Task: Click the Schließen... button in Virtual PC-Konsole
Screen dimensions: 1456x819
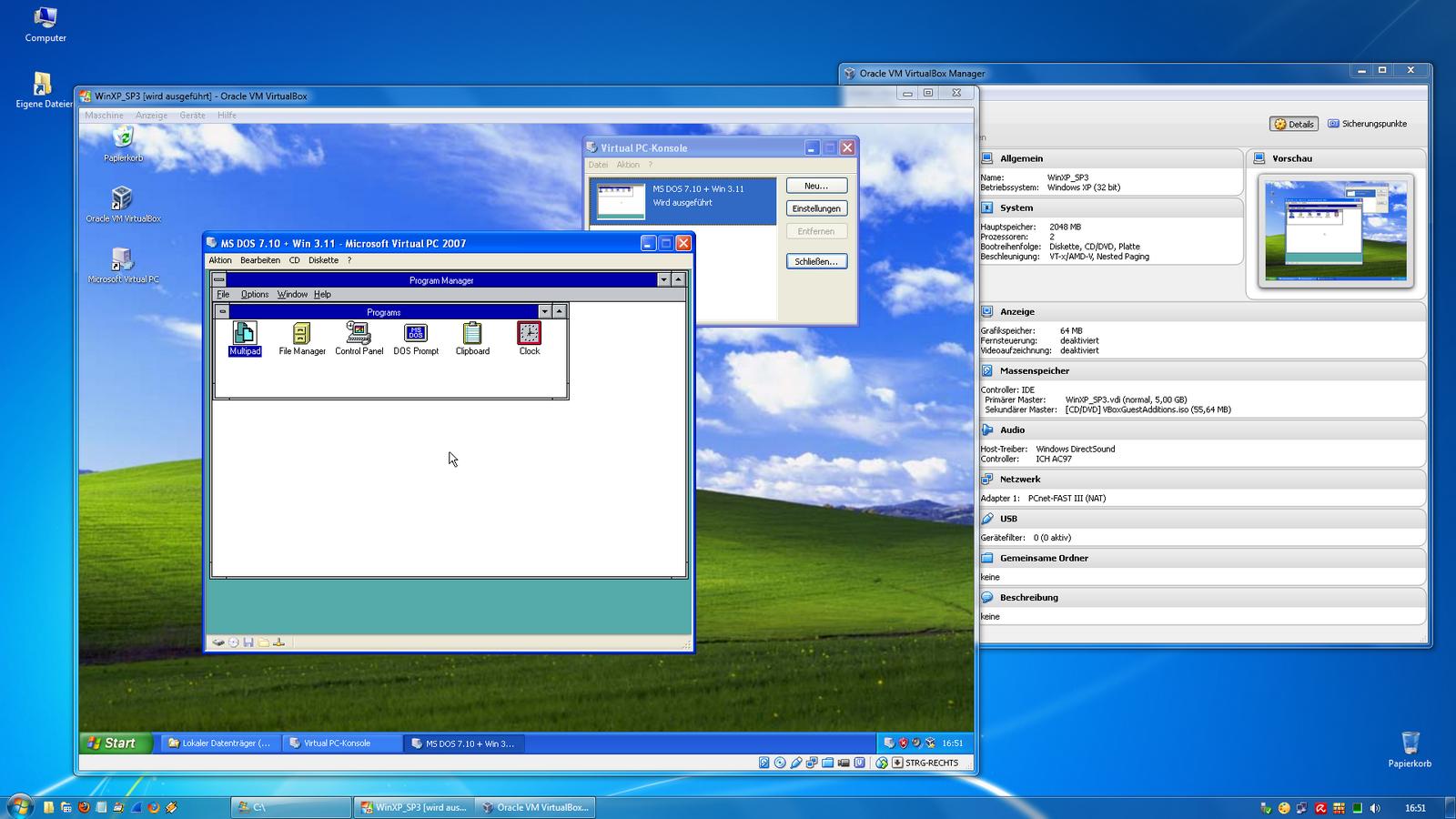Action: click(x=816, y=261)
